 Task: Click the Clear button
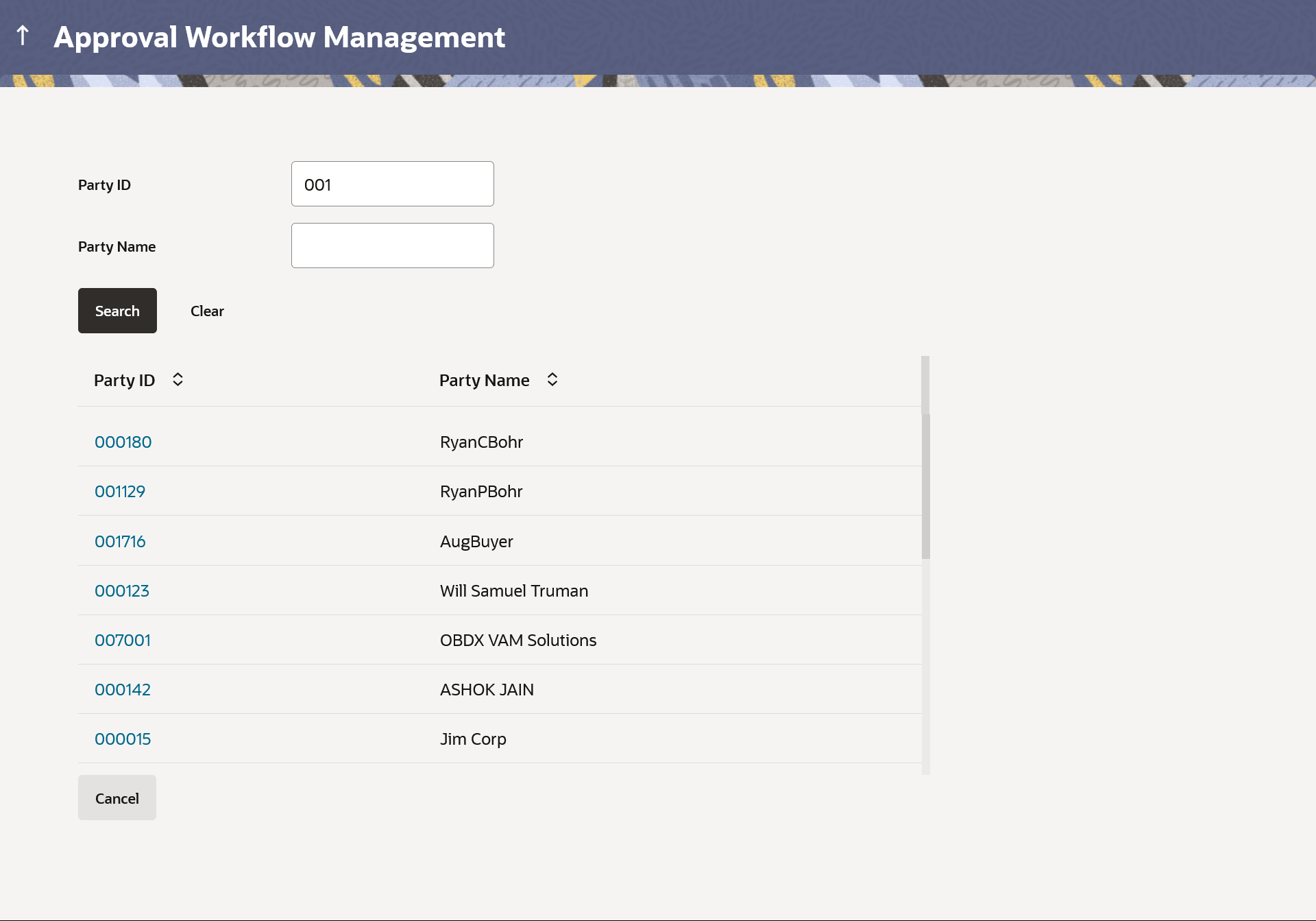click(207, 311)
